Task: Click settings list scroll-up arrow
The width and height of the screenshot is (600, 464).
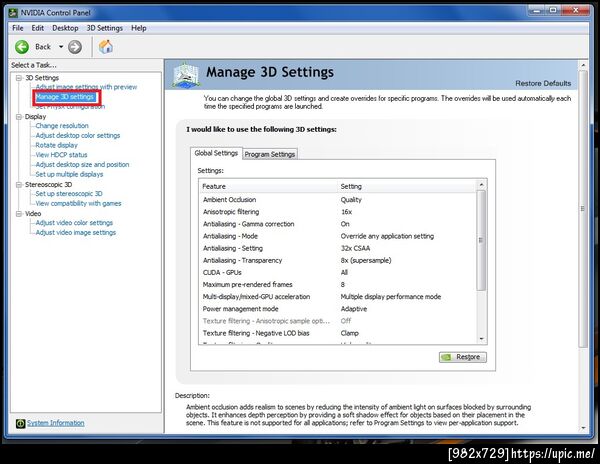Action: [481, 185]
